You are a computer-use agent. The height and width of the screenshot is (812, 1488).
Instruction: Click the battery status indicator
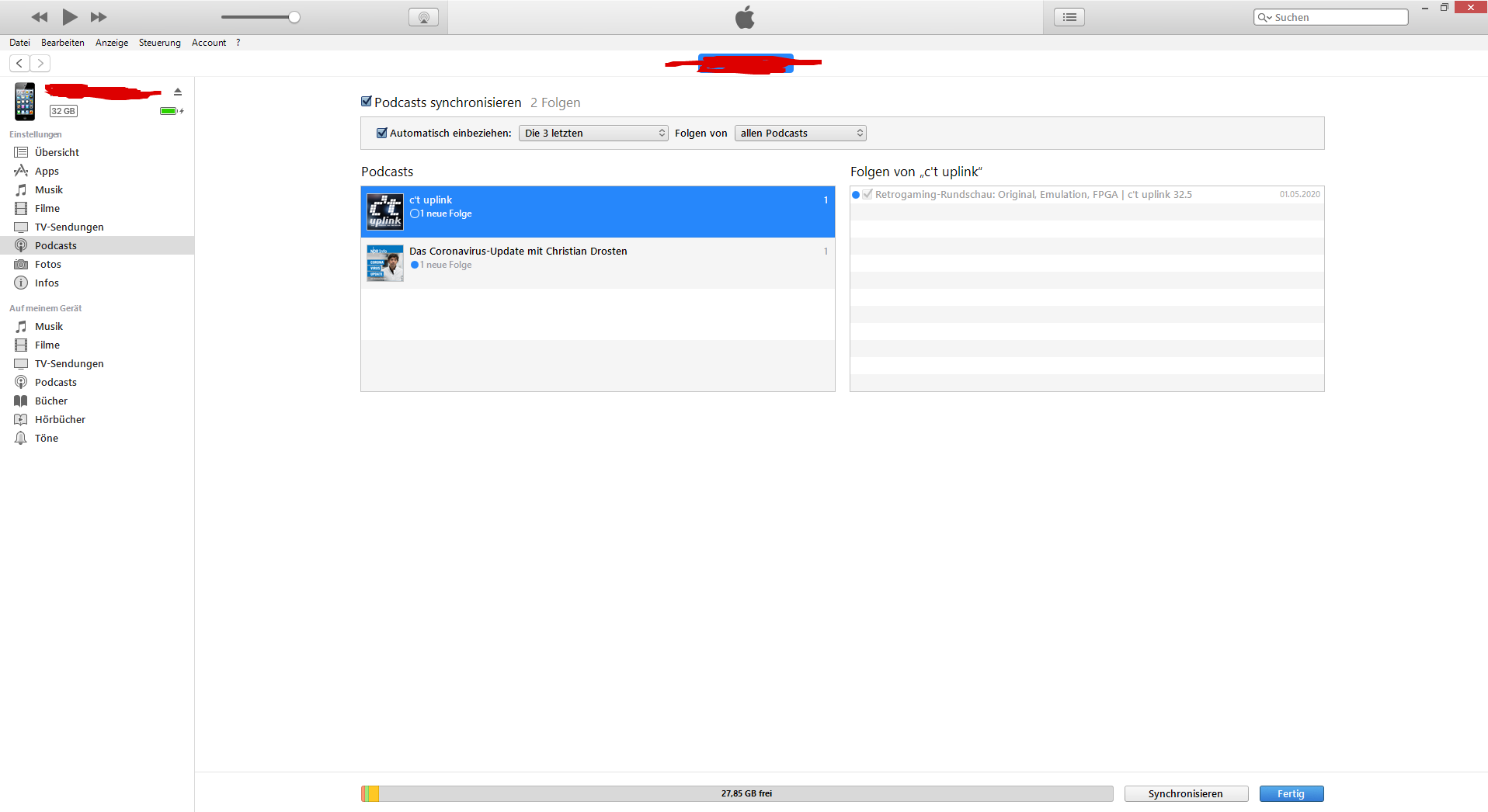click(x=171, y=111)
